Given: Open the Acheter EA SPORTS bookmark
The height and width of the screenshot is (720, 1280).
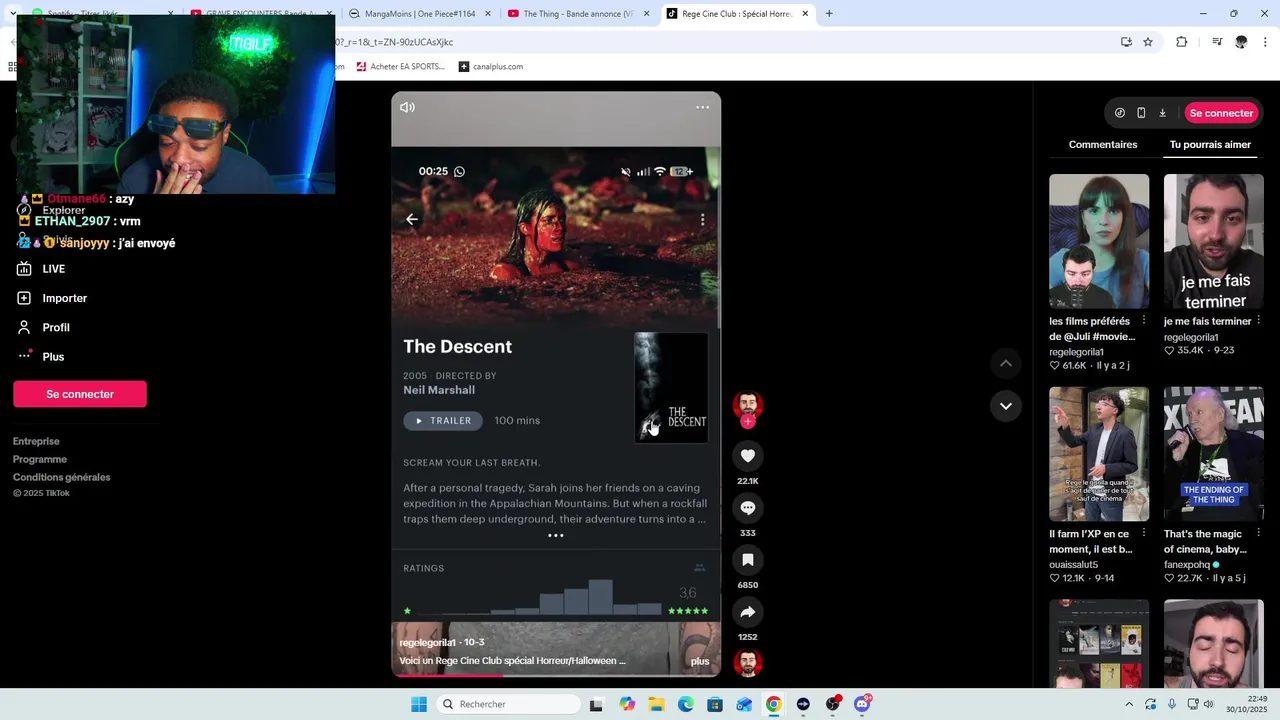Looking at the screenshot, I should point(399,67).
